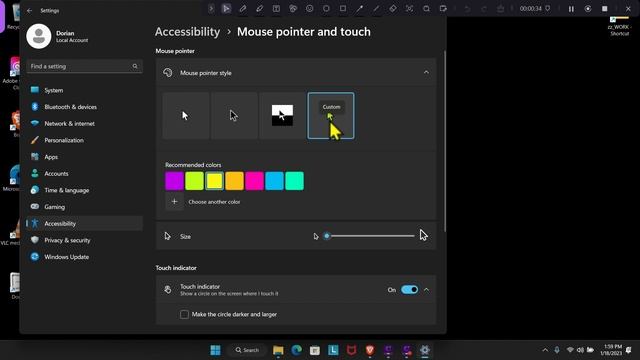
Task: Open Bluetooth & devices settings
Action: [84, 107]
